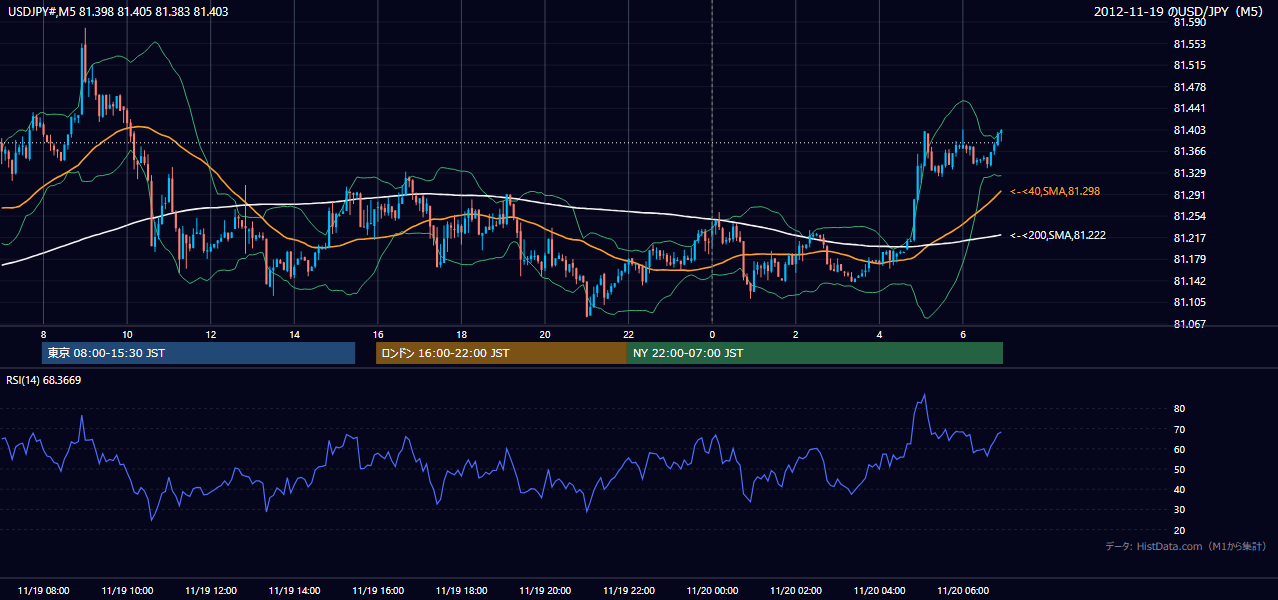The image size is (1278, 600).
Task: Click RSI scale value 70
Action: tap(1179, 429)
